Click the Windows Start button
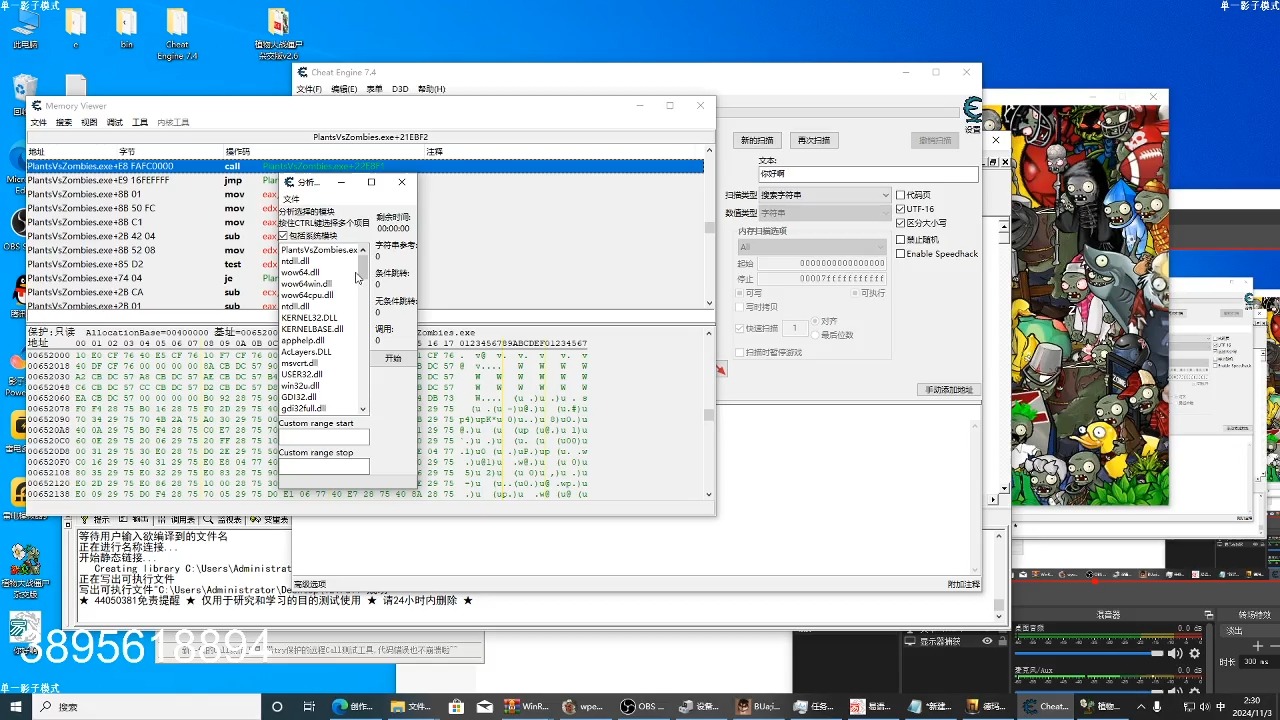Image resolution: width=1280 pixels, height=720 pixels. click(x=16, y=706)
